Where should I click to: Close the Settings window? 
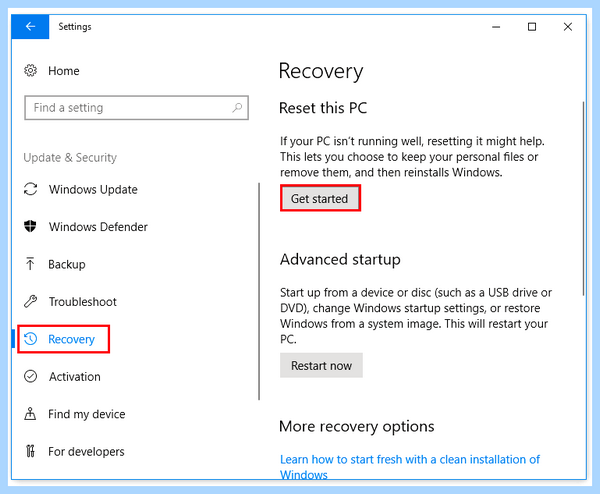point(568,27)
